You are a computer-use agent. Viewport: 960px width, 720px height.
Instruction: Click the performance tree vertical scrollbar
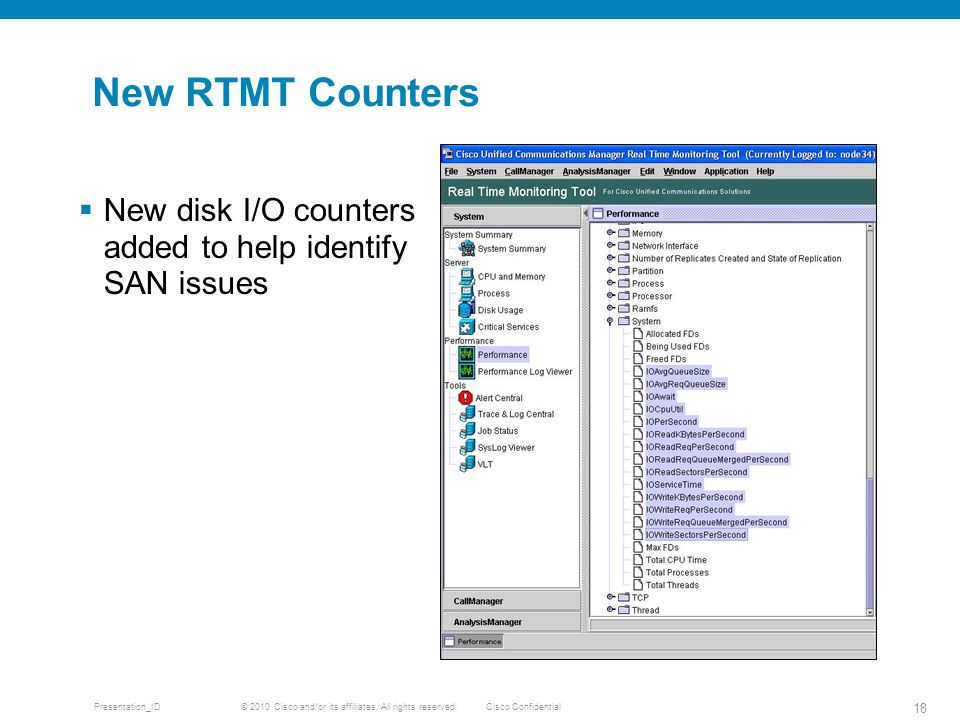pos(870,419)
